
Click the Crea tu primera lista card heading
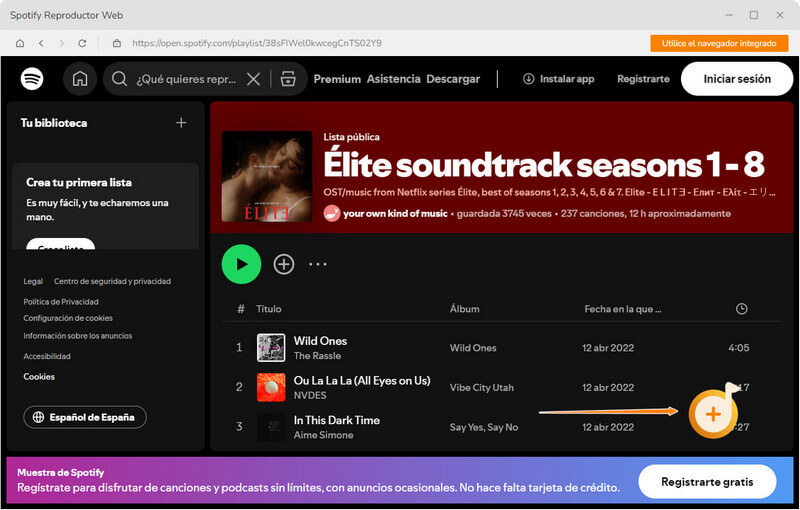click(x=79, y=183)
